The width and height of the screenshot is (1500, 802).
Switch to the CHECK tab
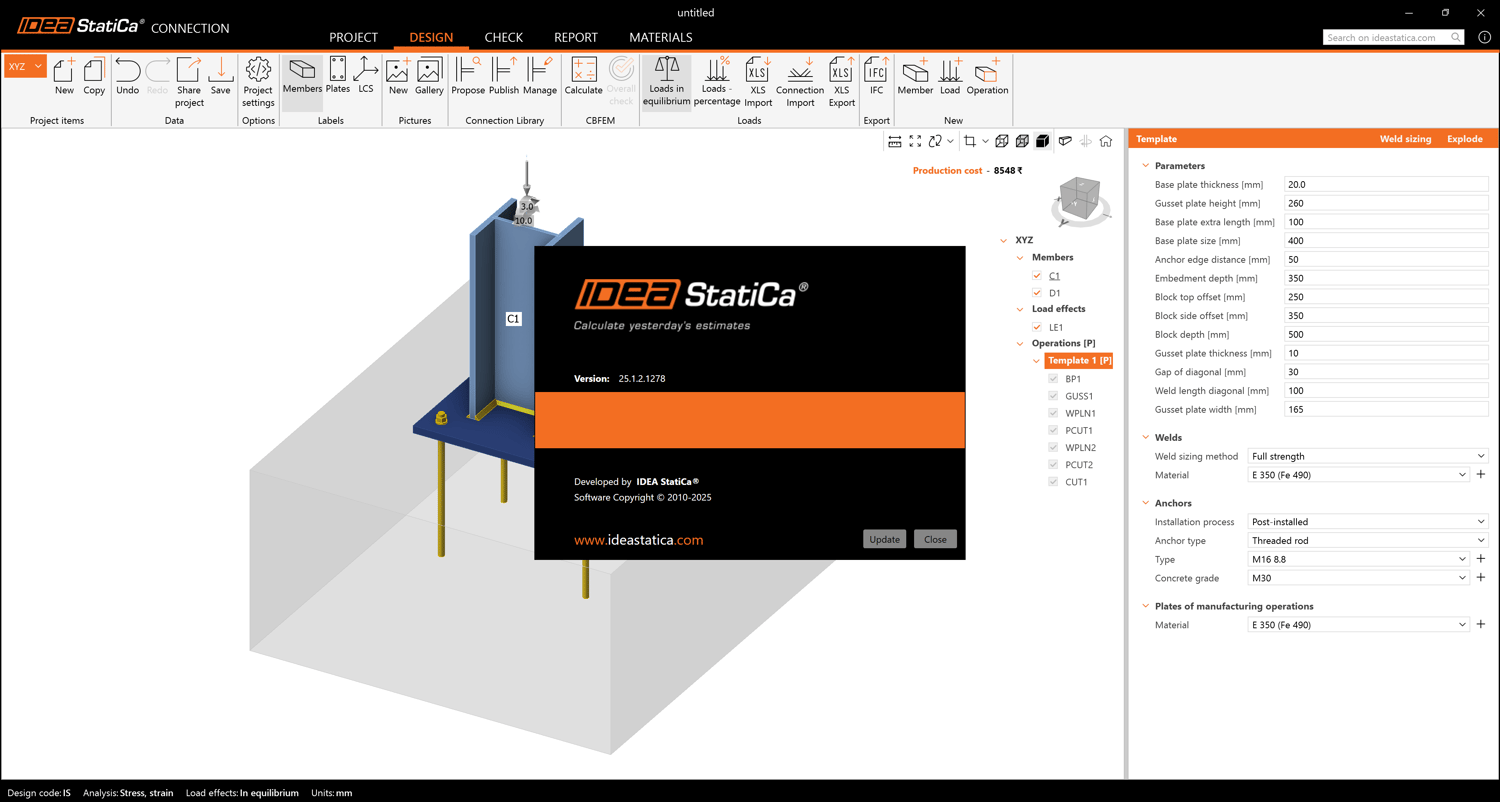point(503,37)
